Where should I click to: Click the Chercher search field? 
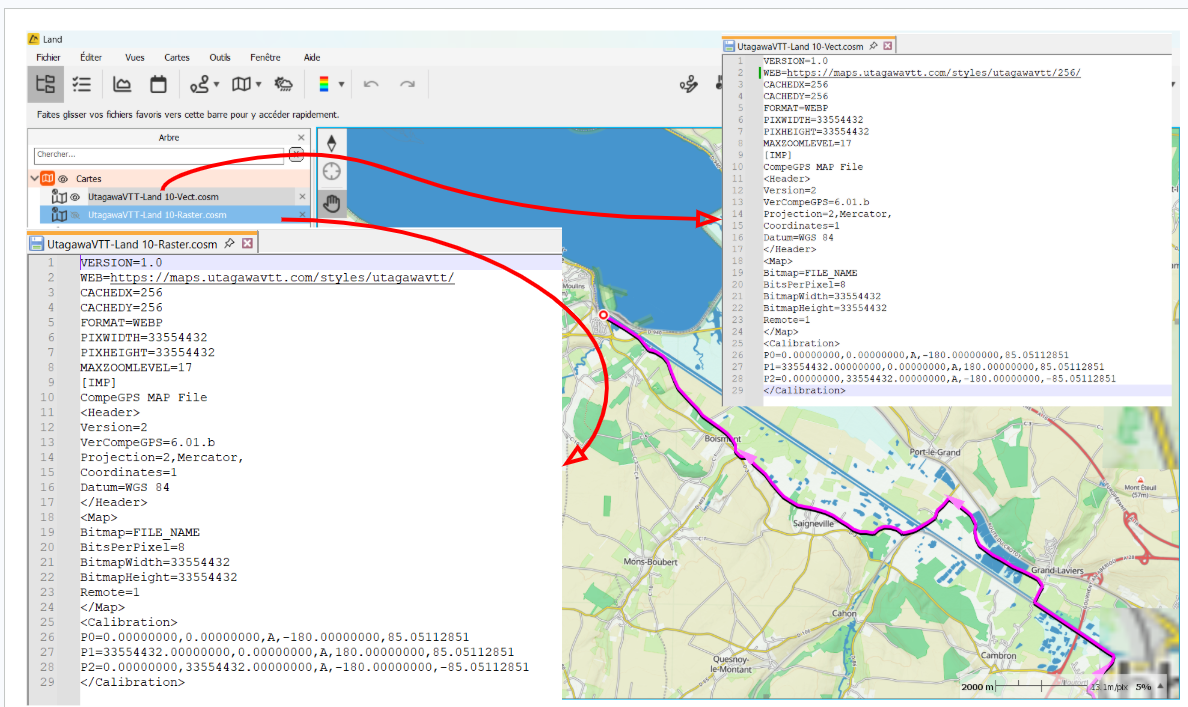coord(158,155)
